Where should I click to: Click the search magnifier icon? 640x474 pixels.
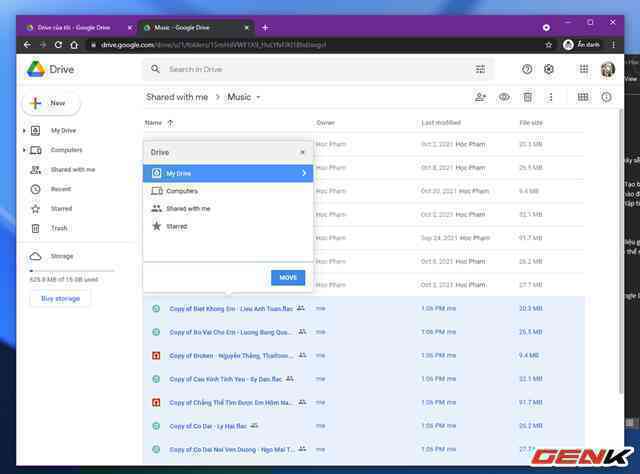point(155,69)
